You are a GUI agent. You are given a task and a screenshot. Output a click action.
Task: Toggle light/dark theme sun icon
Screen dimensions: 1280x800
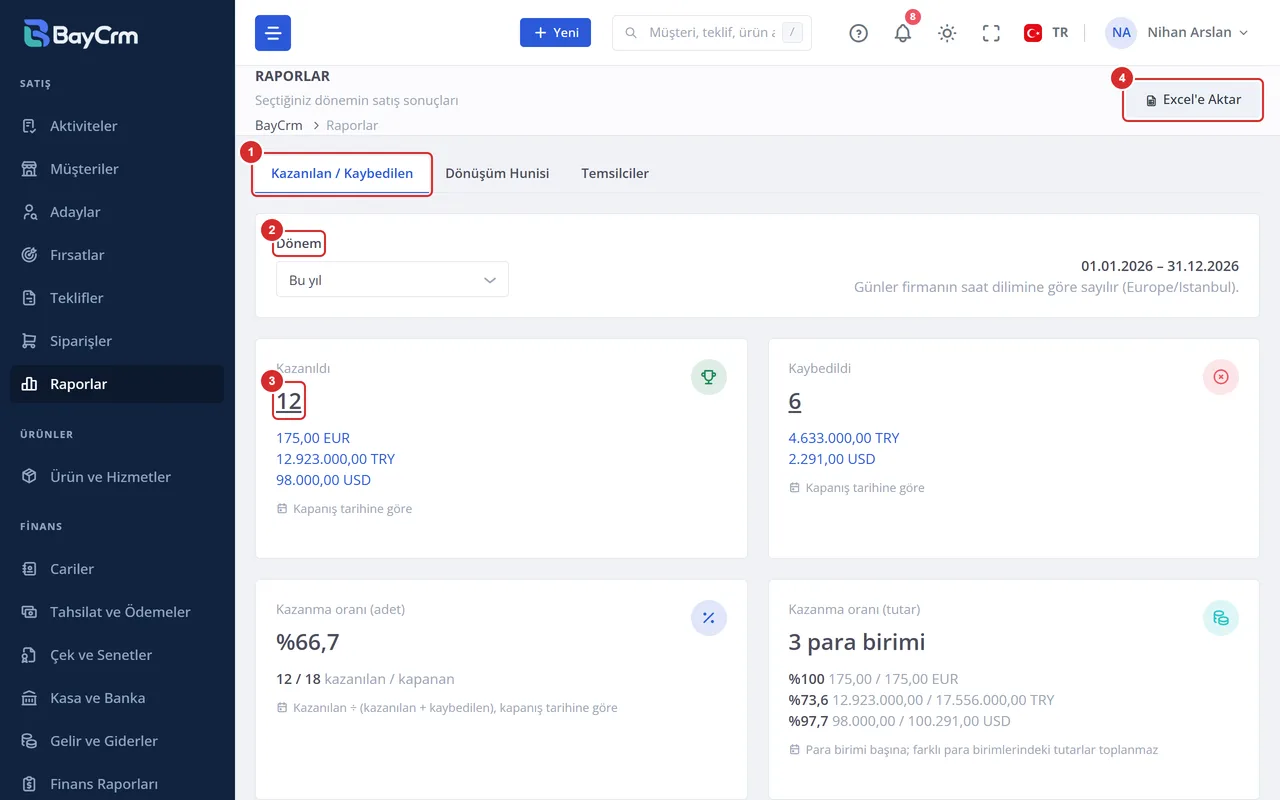click(x=947, y=33)
